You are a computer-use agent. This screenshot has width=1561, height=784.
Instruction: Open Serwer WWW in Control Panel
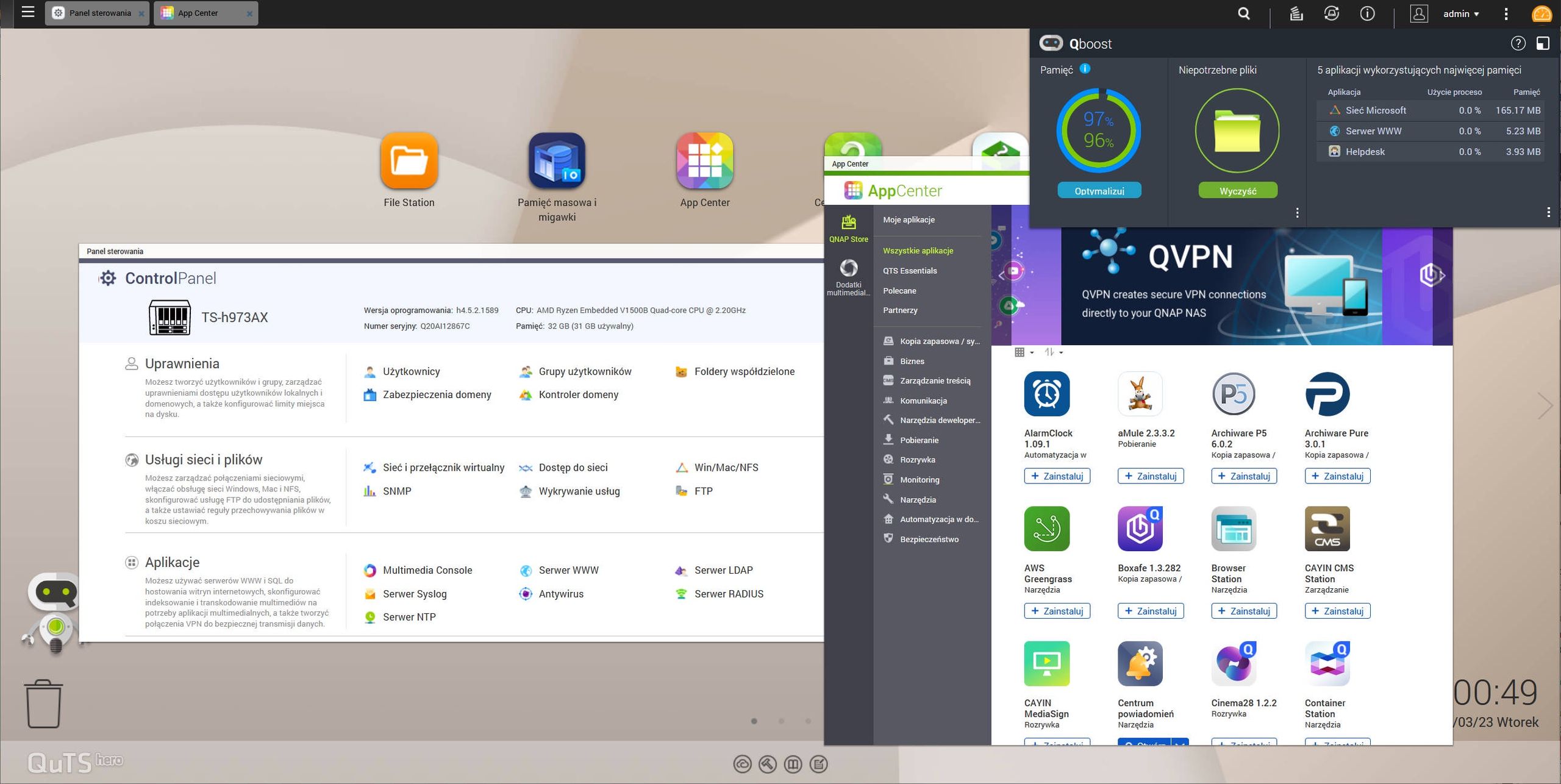559,570
